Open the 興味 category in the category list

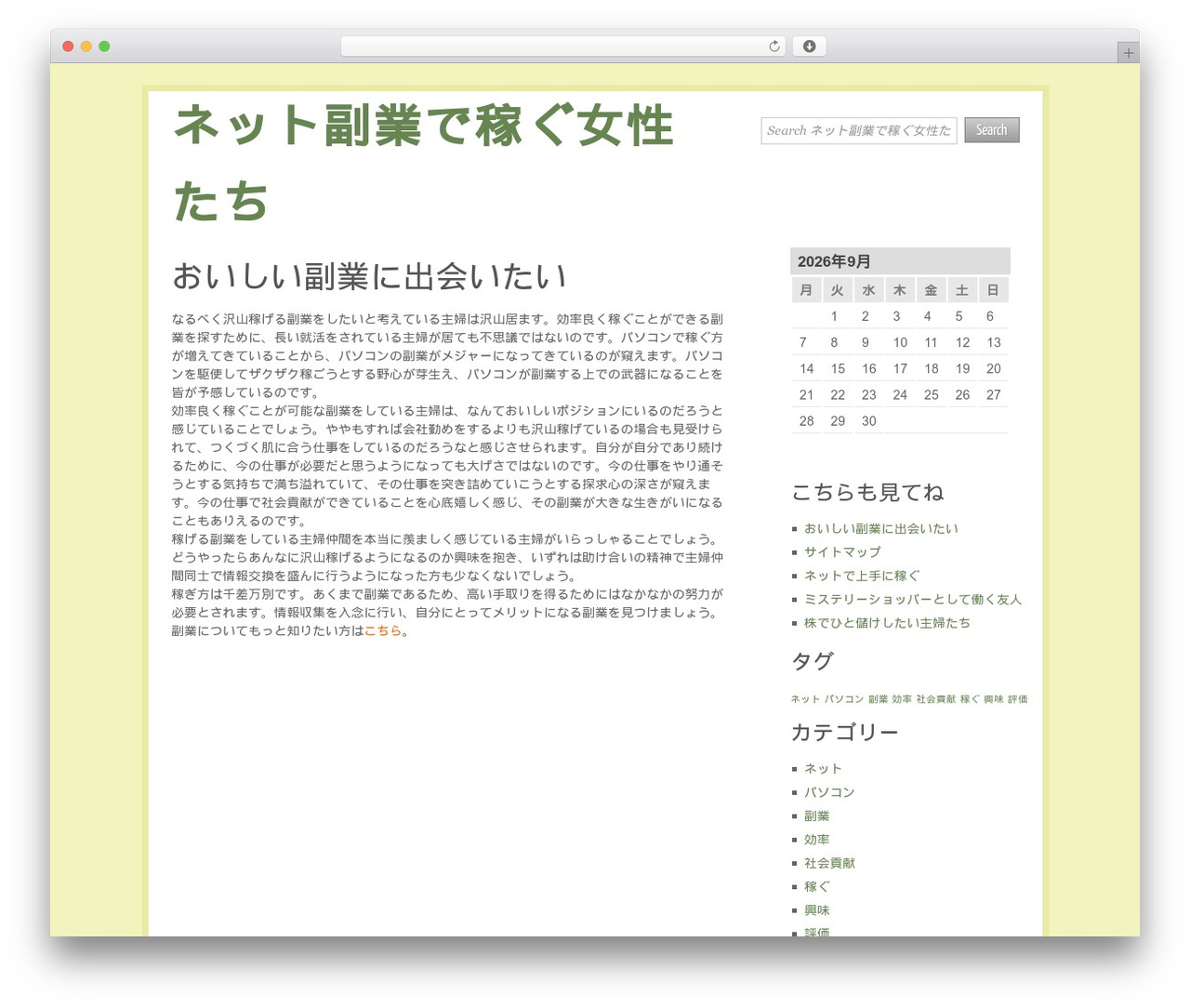point(816,910)
